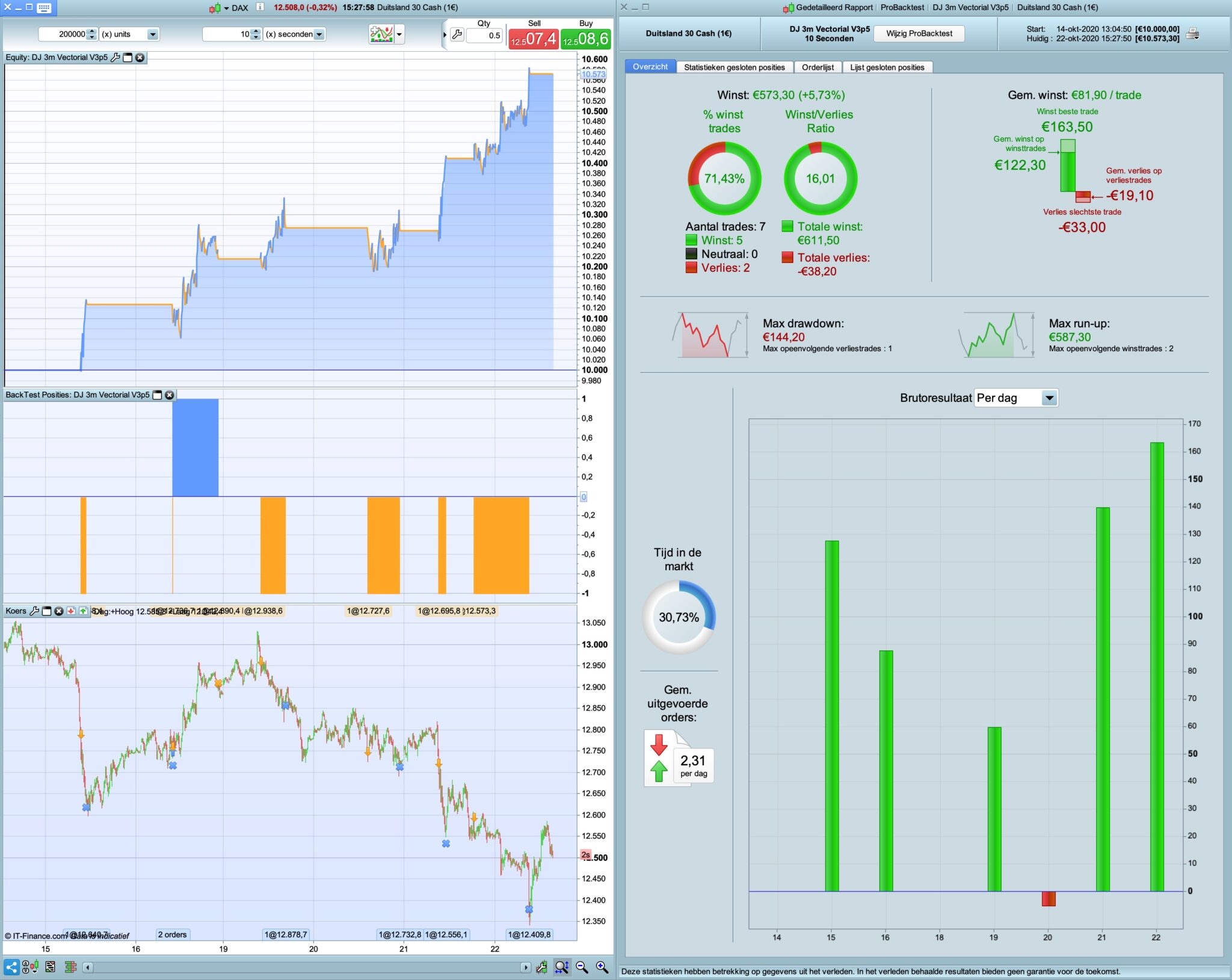
Task: Open the seconden timeframe dropdown
Action: (x=319, y=34)
